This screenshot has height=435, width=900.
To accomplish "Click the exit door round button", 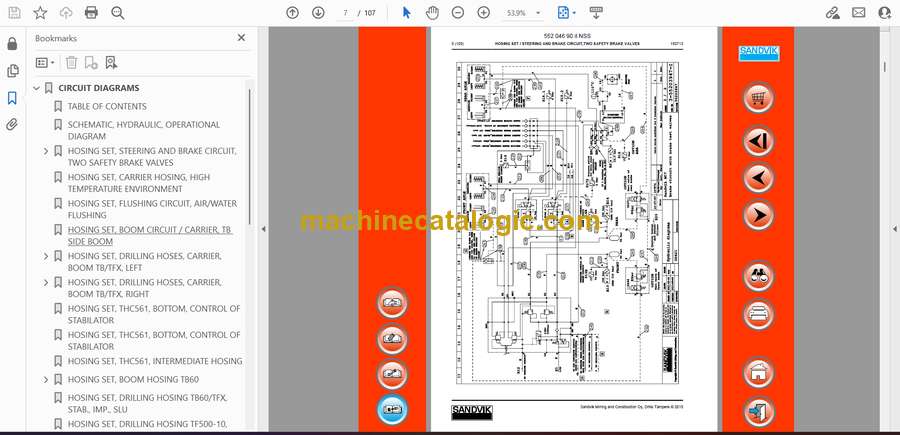I will coord(758,411).
